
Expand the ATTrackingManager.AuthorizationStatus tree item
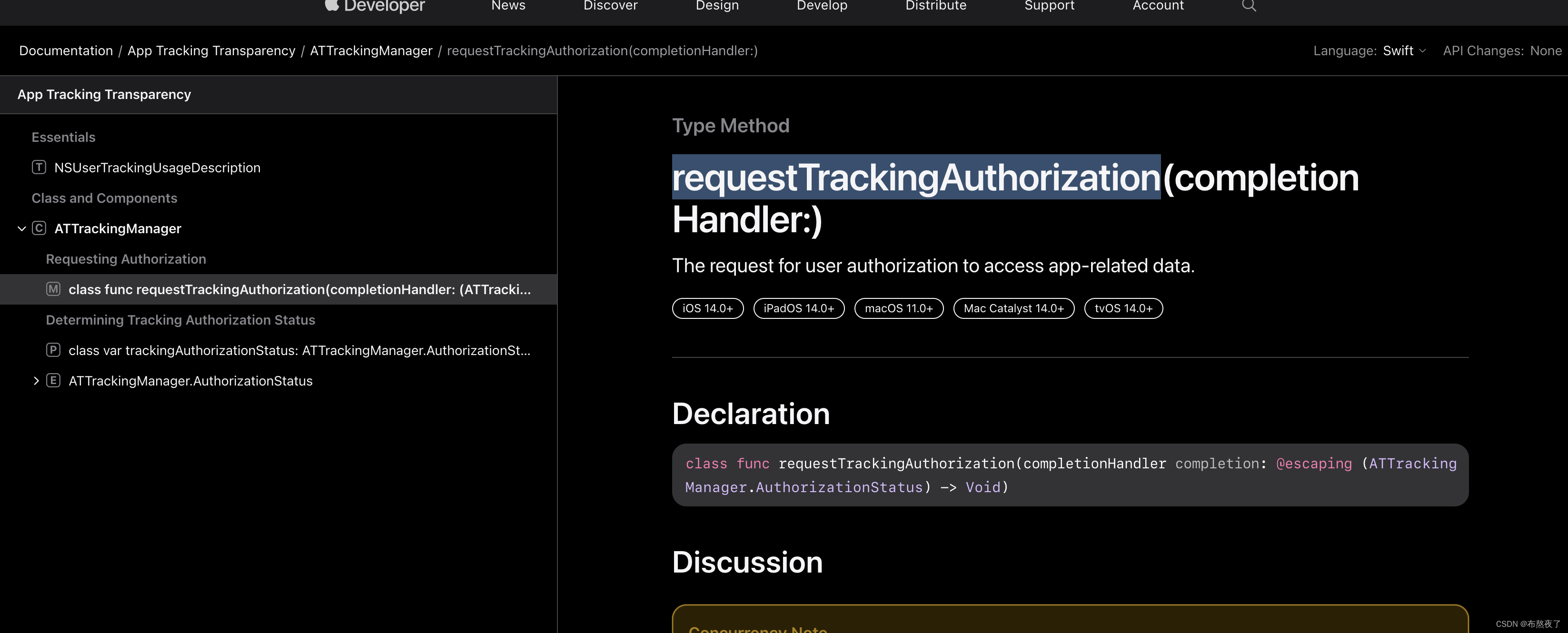click(36, 380)
